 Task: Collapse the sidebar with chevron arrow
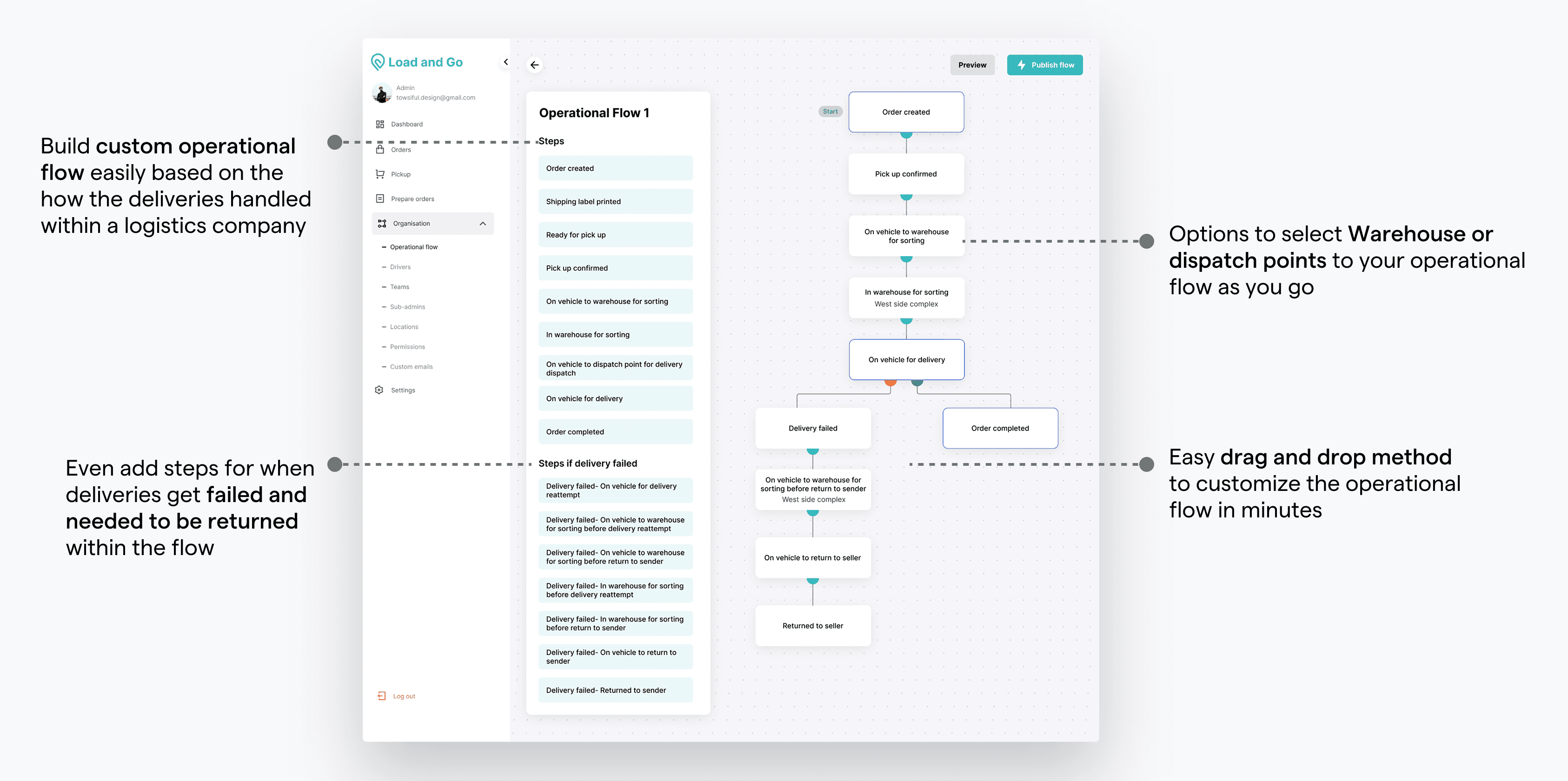[506, 62]
